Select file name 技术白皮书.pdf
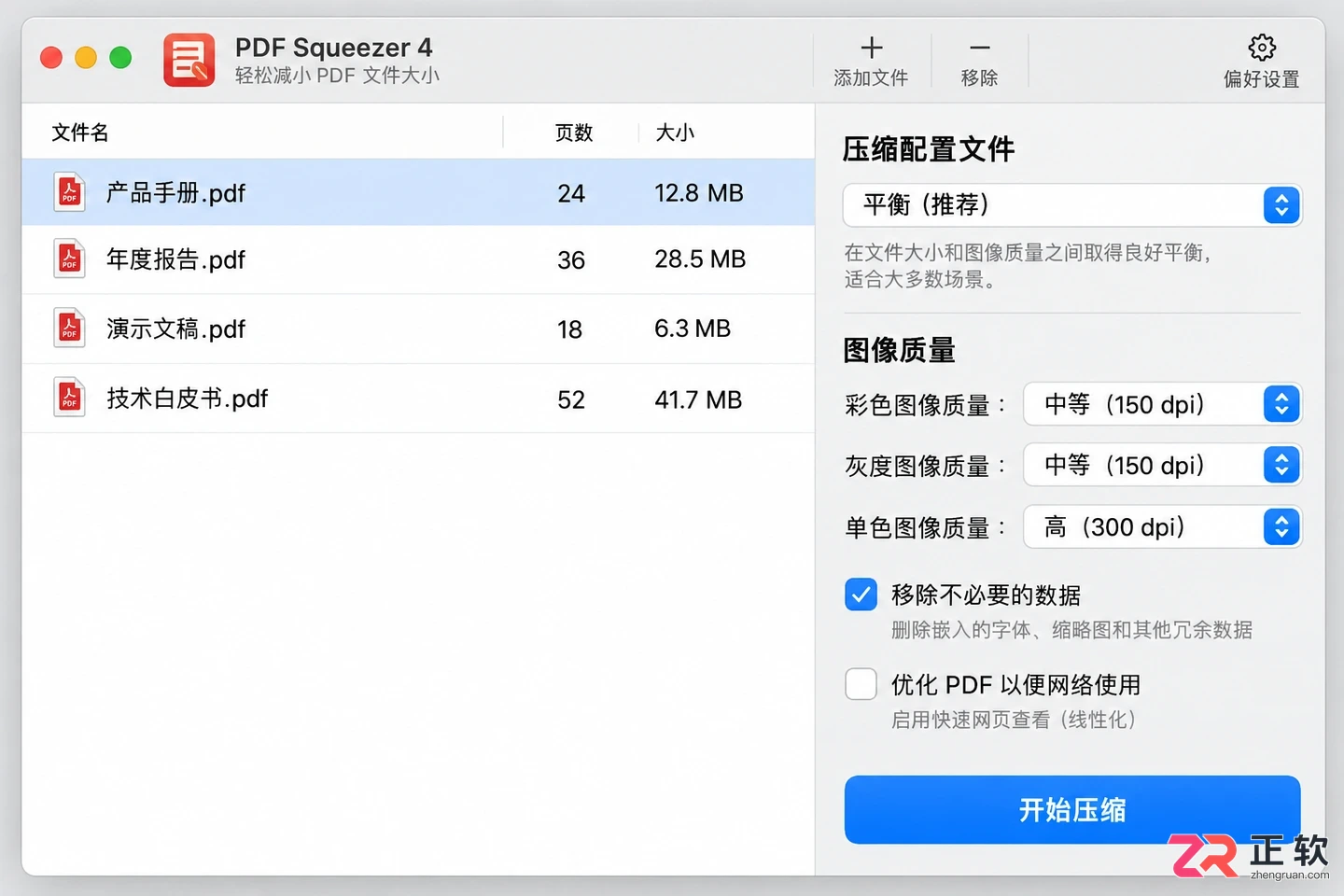The image size is (1344, 896). tap(187, 399)
